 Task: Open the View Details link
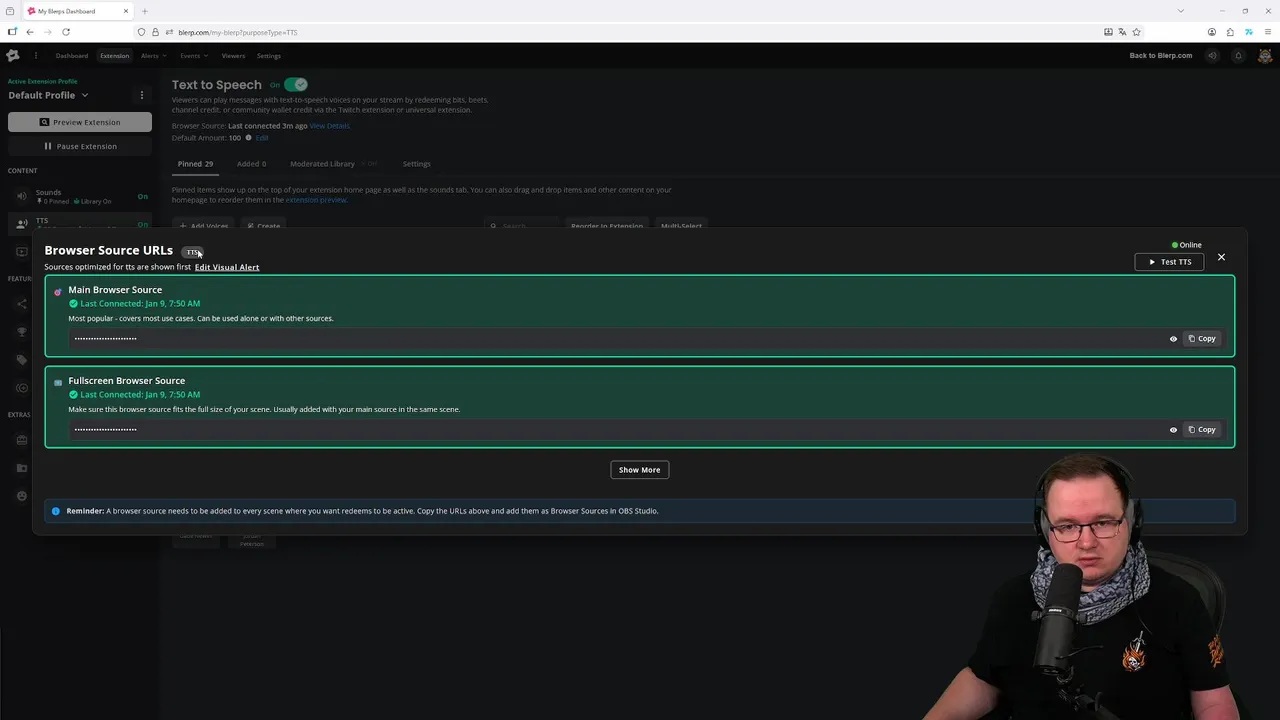coord(329,126)
